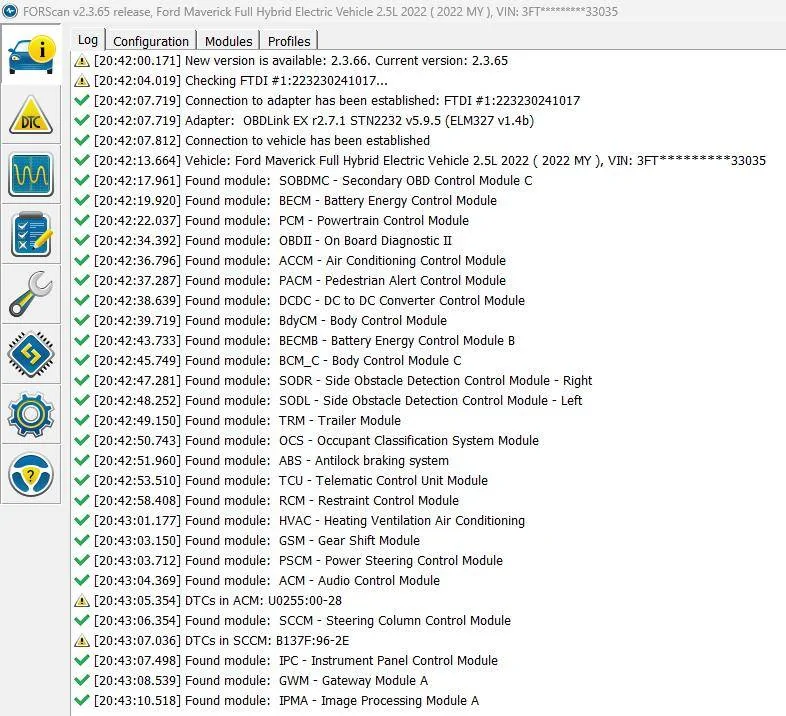Select the New version 2.3.66 available message
This screenshot has height=716, width=786.
[301, 61]
